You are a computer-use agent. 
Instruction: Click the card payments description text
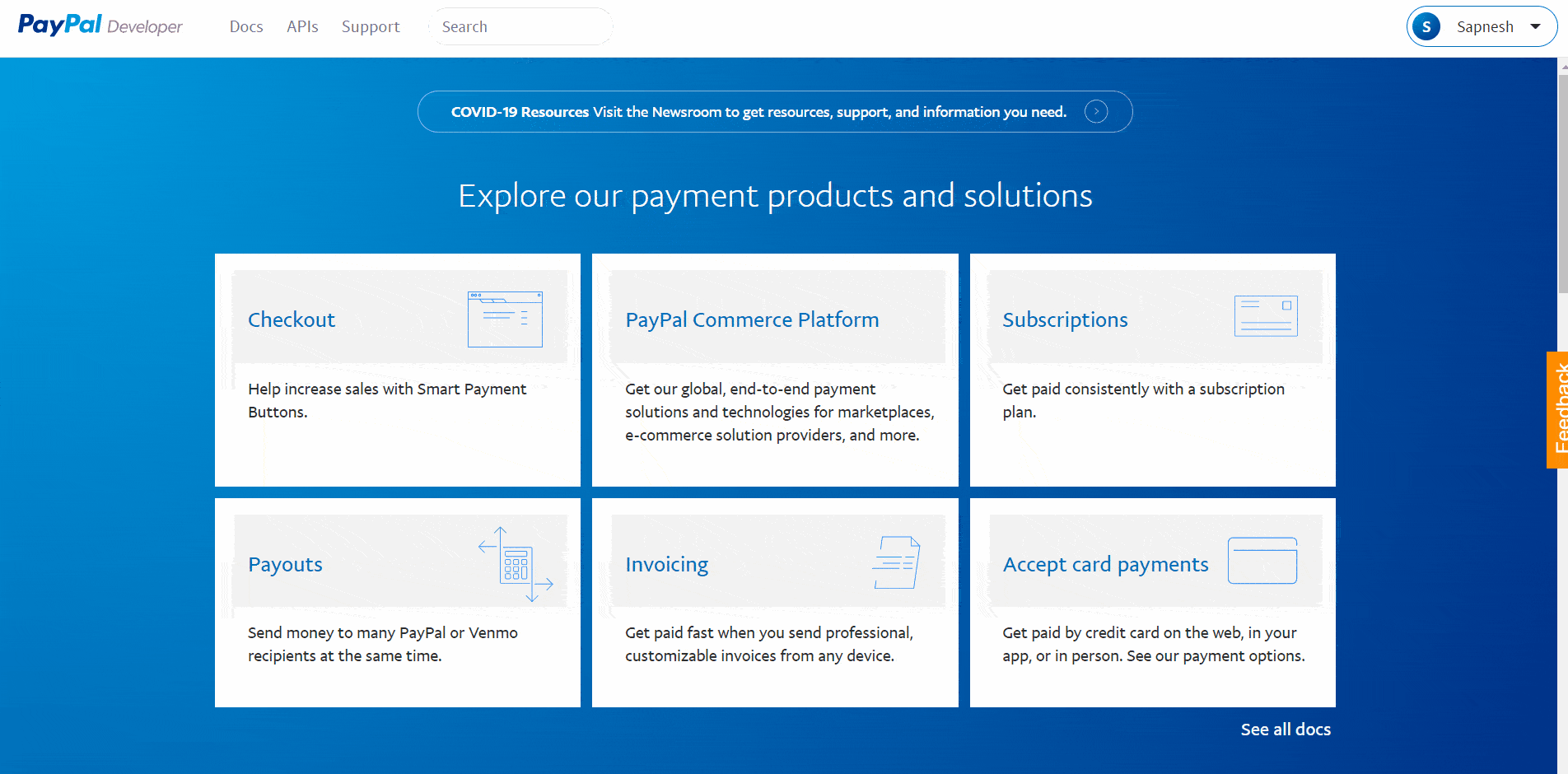click(x=1154, y=644)
